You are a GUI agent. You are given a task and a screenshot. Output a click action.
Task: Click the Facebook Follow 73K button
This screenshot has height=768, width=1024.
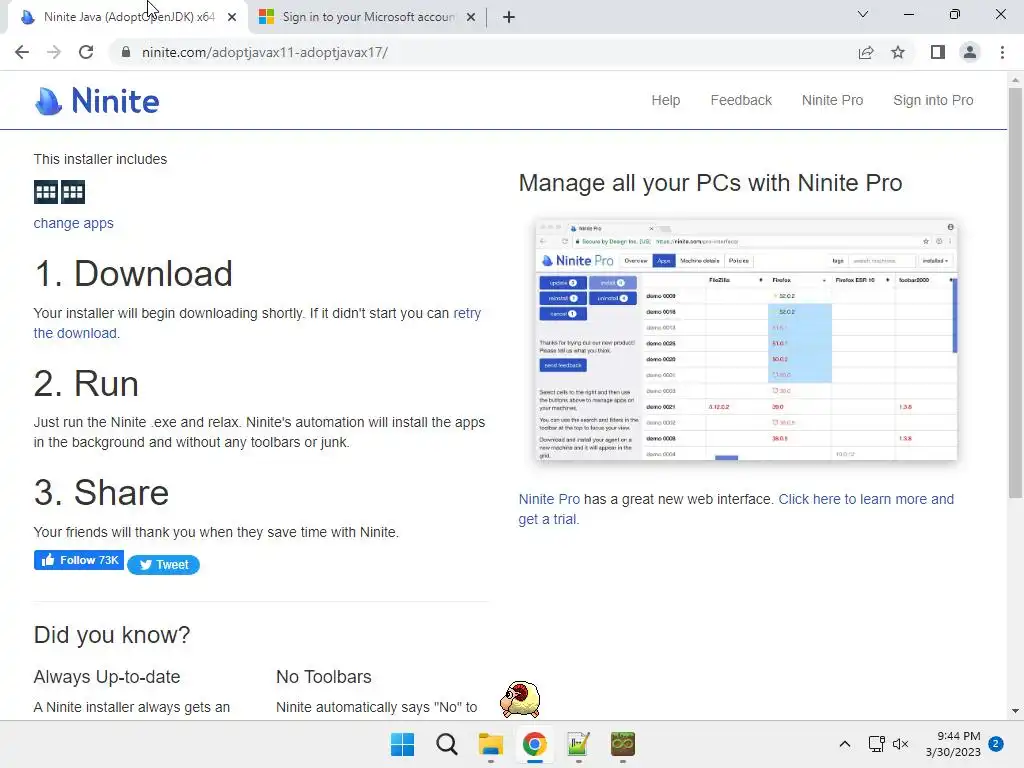(x=79, y=560)
